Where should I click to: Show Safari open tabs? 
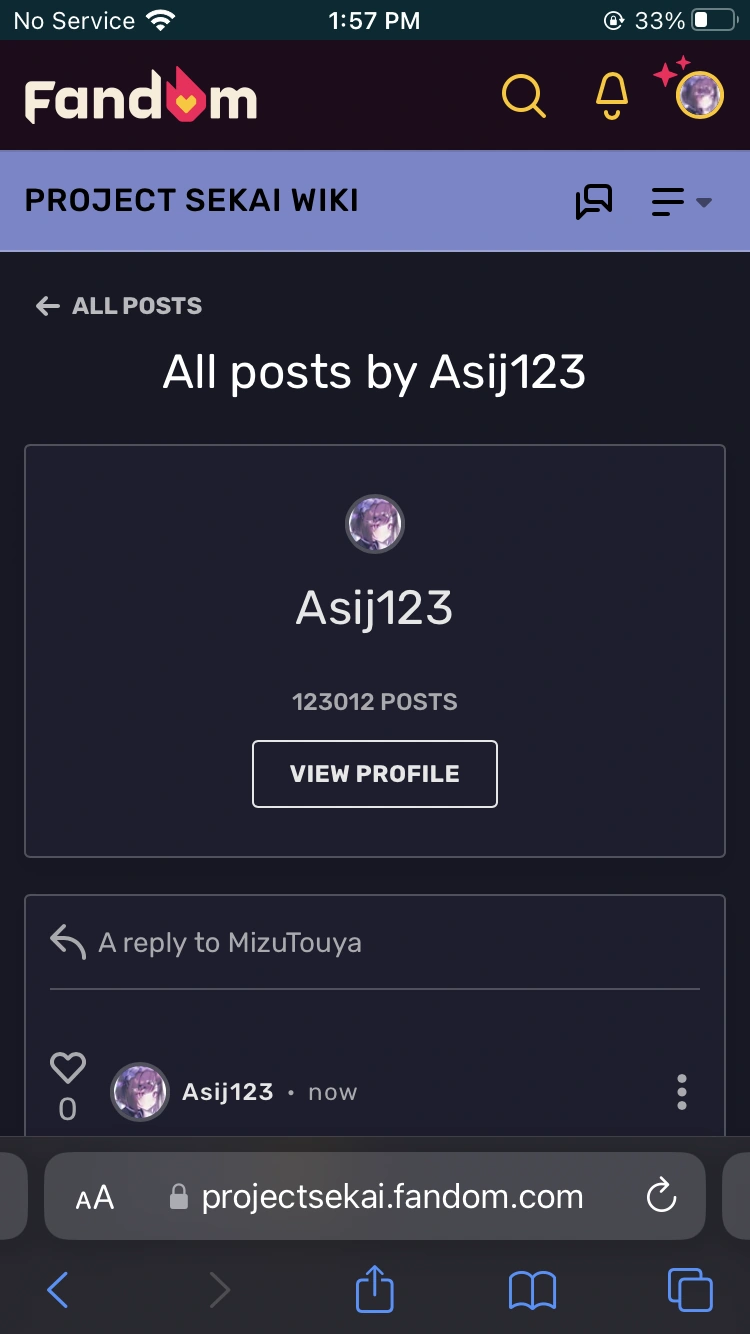(x=690, y=1290)
